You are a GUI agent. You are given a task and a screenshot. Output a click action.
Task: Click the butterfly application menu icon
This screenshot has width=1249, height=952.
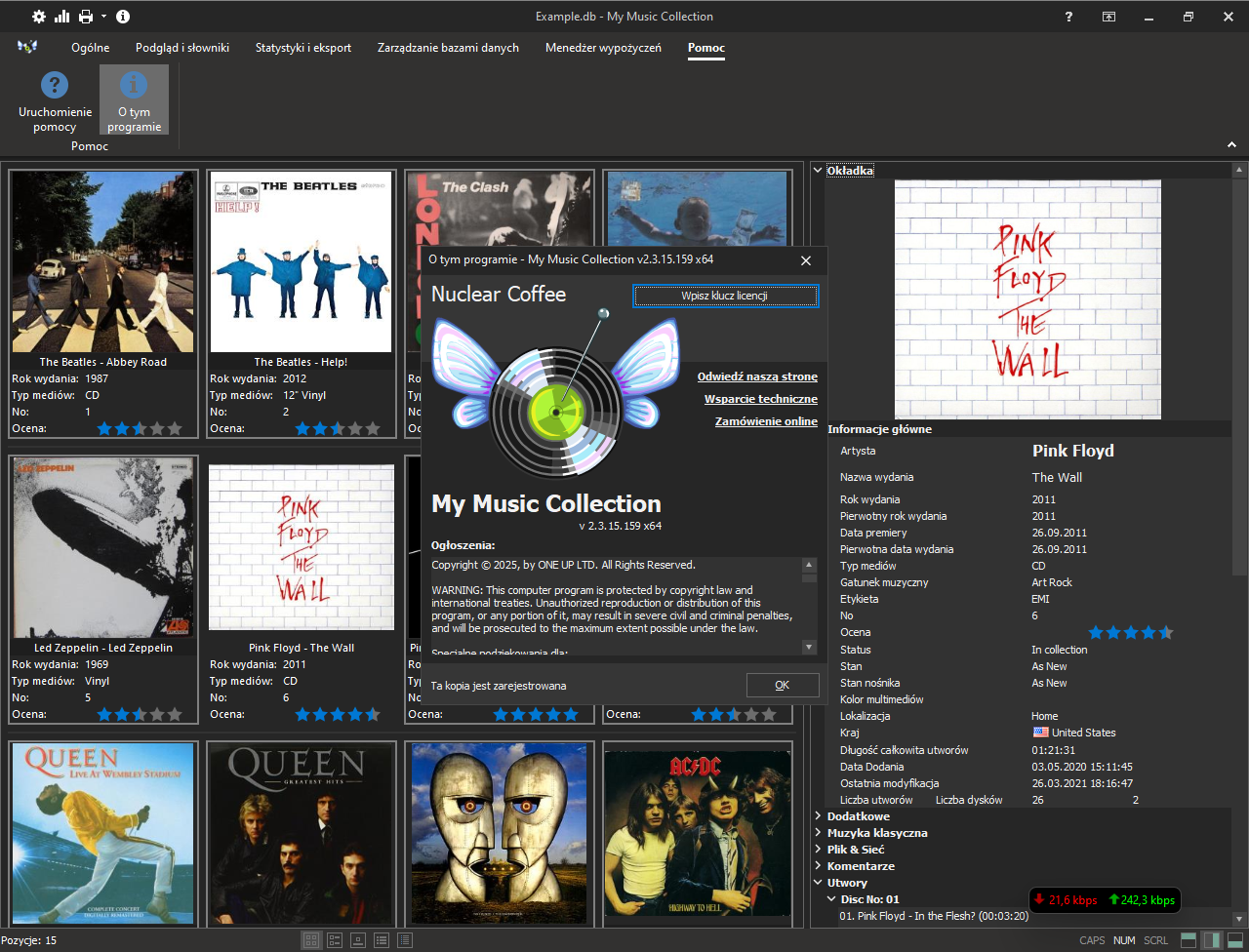pos(27,47)
